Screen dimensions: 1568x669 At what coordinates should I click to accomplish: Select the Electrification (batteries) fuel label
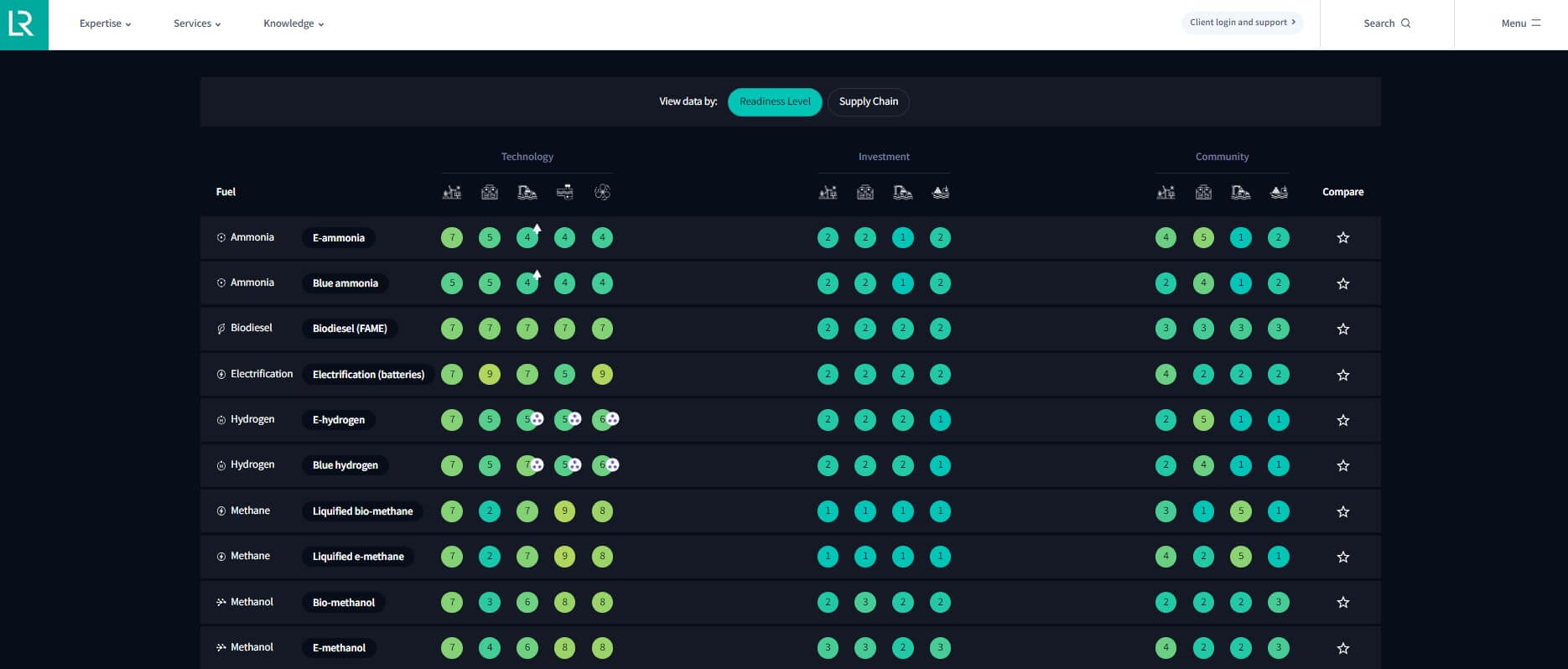tap(368, 375)
